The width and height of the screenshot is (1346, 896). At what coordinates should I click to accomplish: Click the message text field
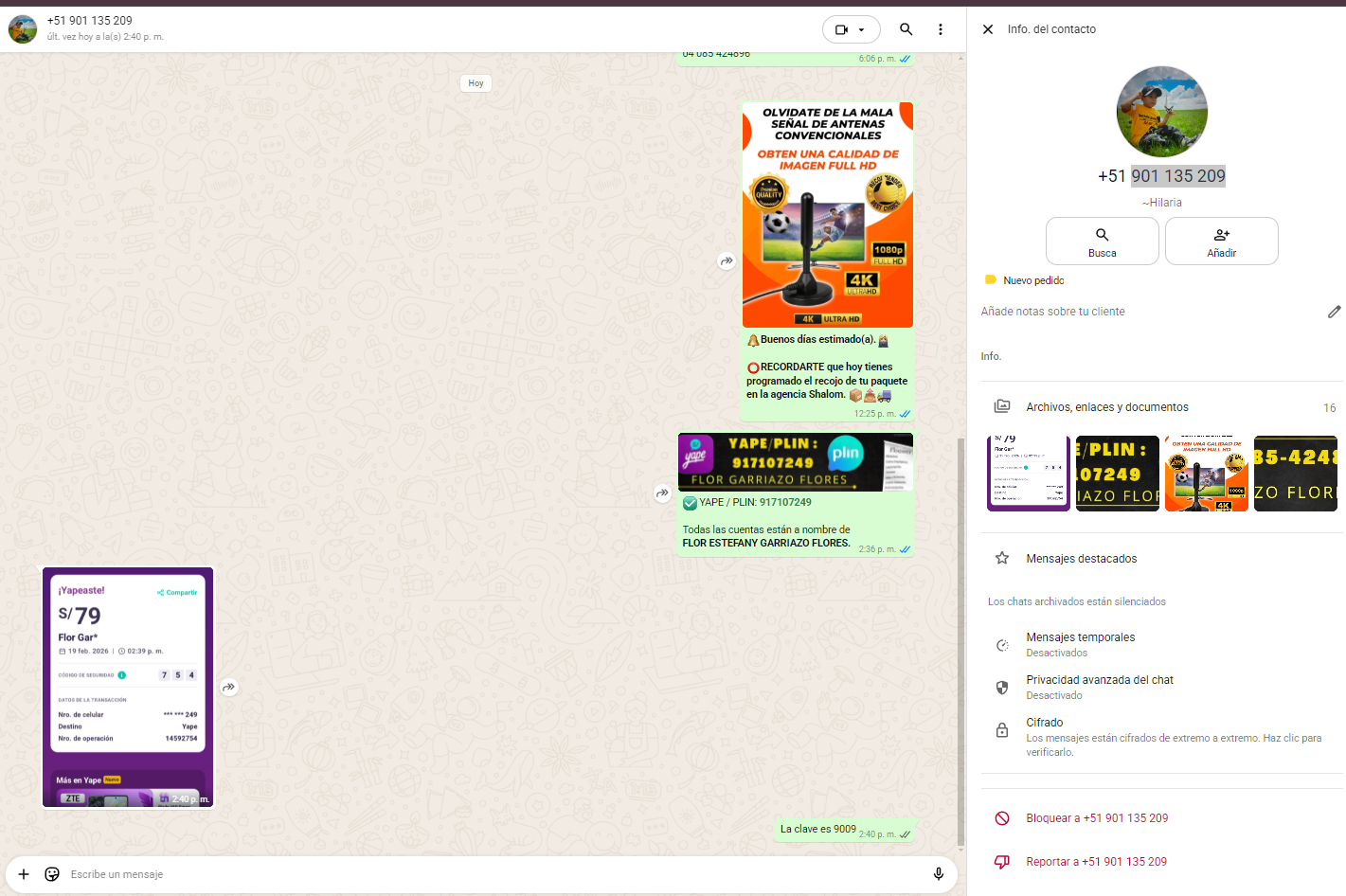[474, 874]
